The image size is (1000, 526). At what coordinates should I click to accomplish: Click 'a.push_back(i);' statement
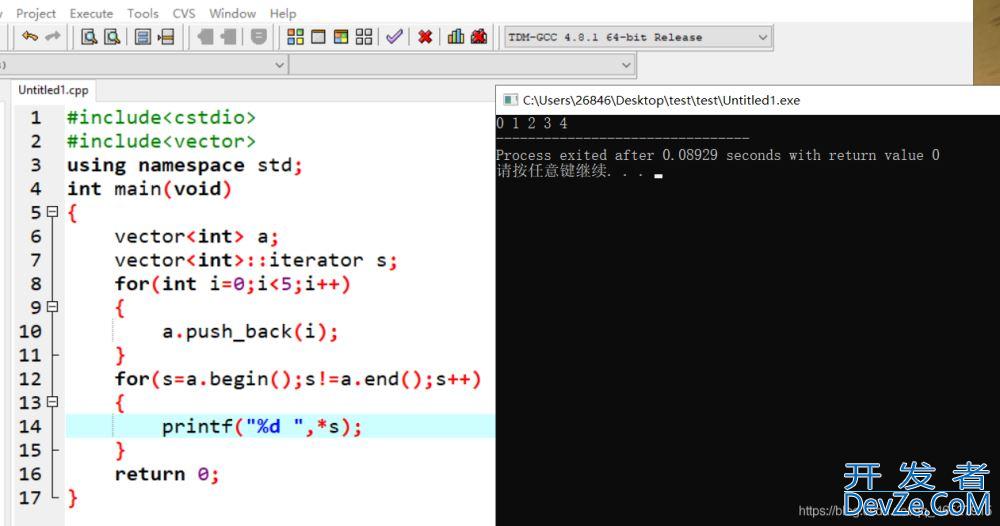coord(249,332)
